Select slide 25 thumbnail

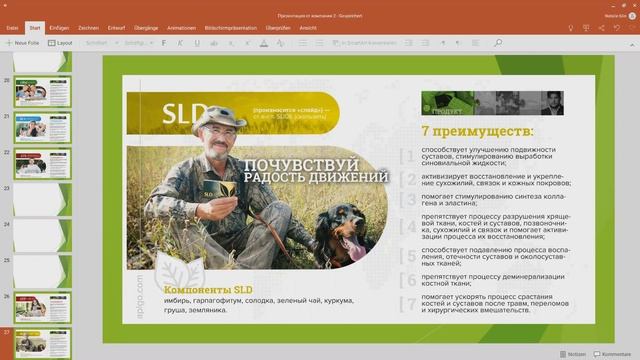[x=43, y=271]
